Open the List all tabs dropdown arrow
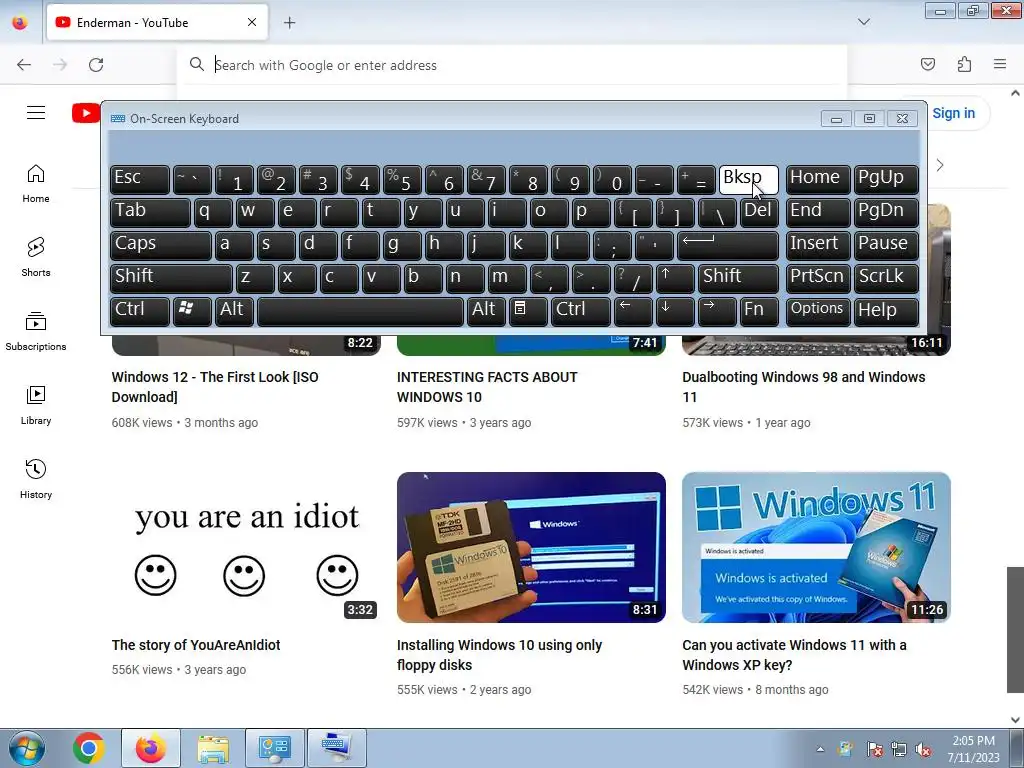 [x=864, y=22]
